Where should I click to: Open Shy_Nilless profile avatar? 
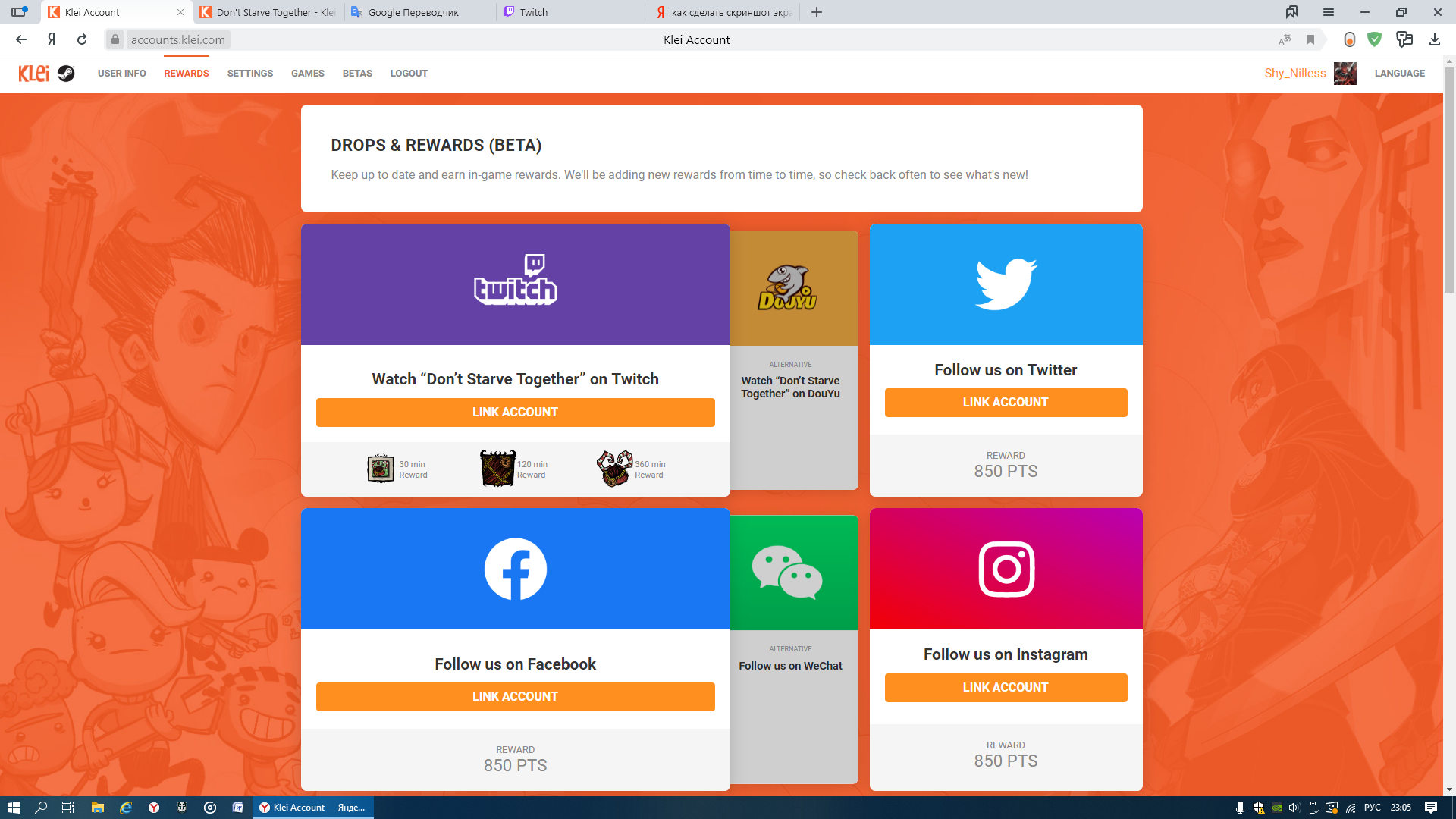tap(1345, 73)
